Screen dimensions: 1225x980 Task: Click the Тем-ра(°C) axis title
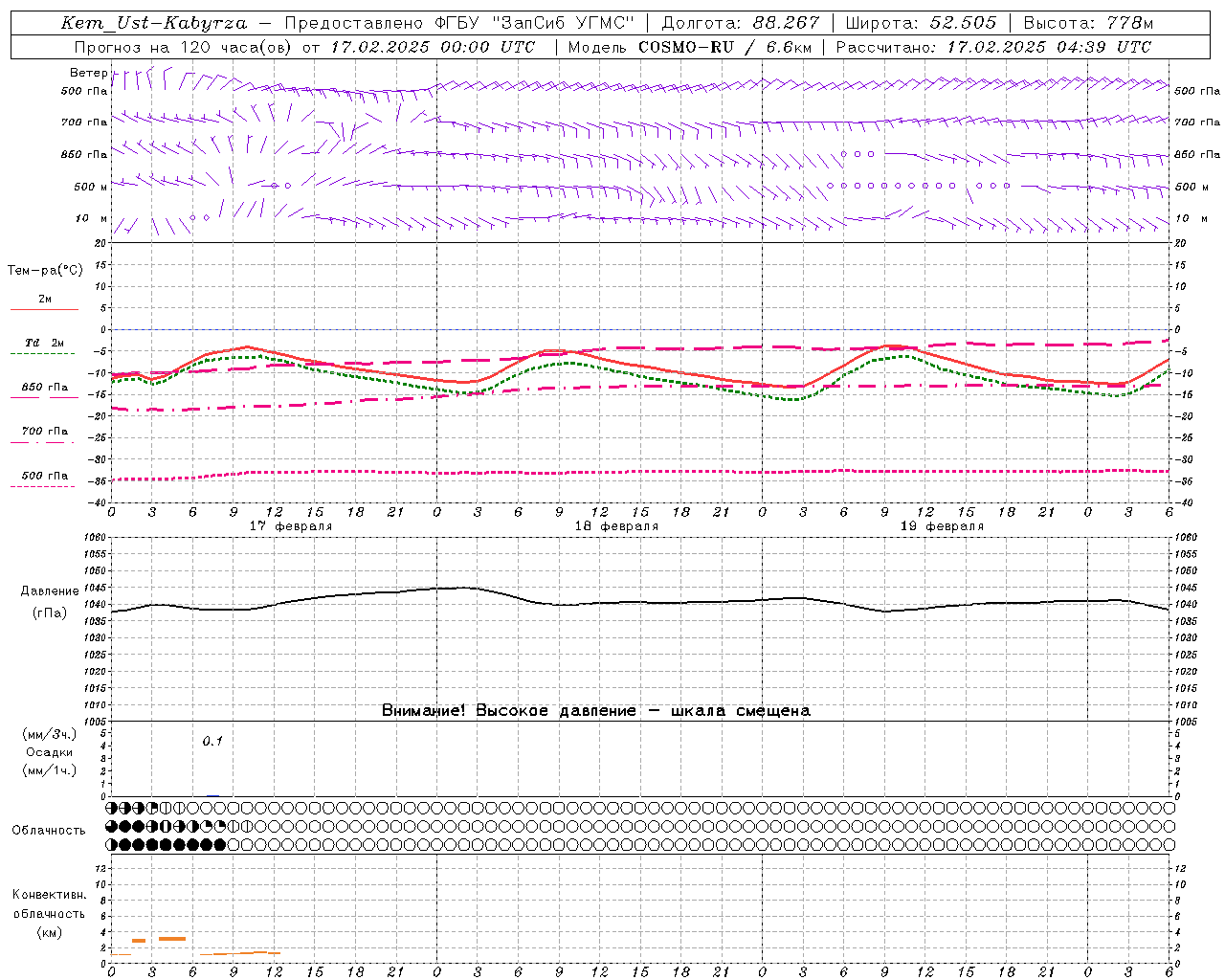(45, 271)
